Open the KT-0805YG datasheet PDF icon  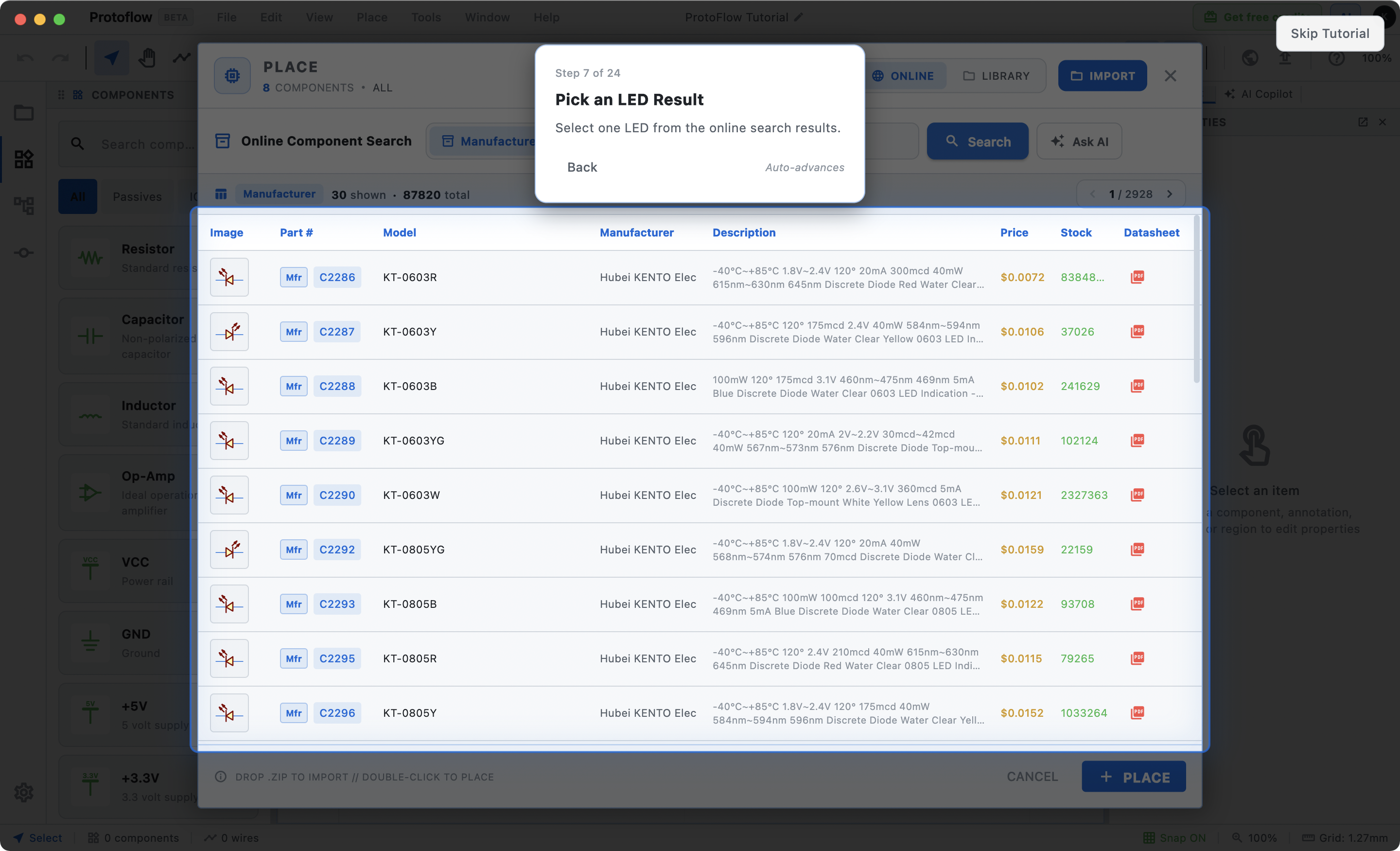tap(1137, 550)
